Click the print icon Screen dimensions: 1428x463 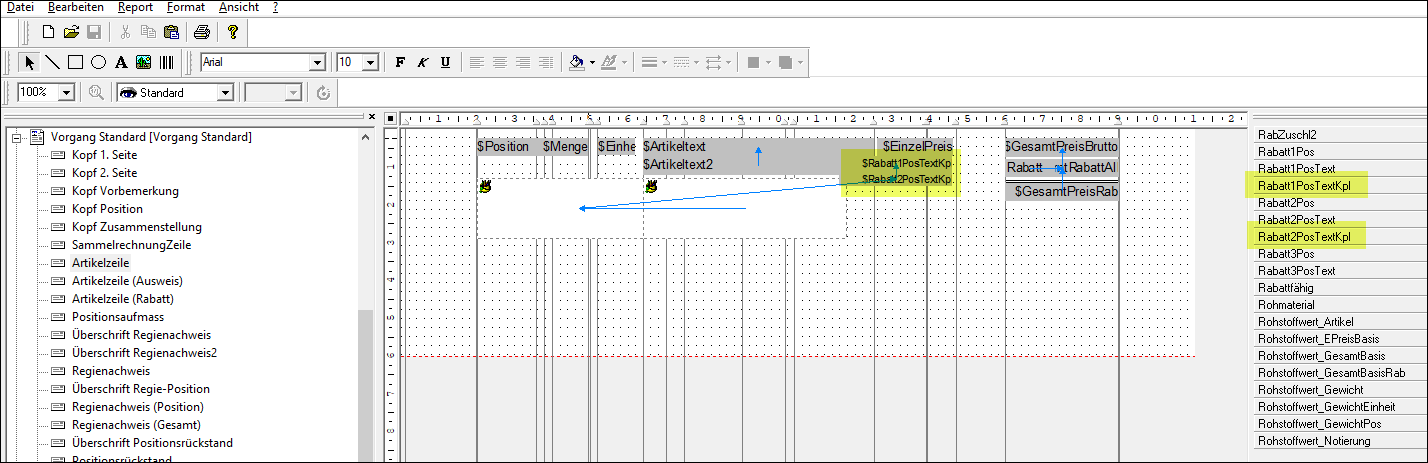pos(201,32)
